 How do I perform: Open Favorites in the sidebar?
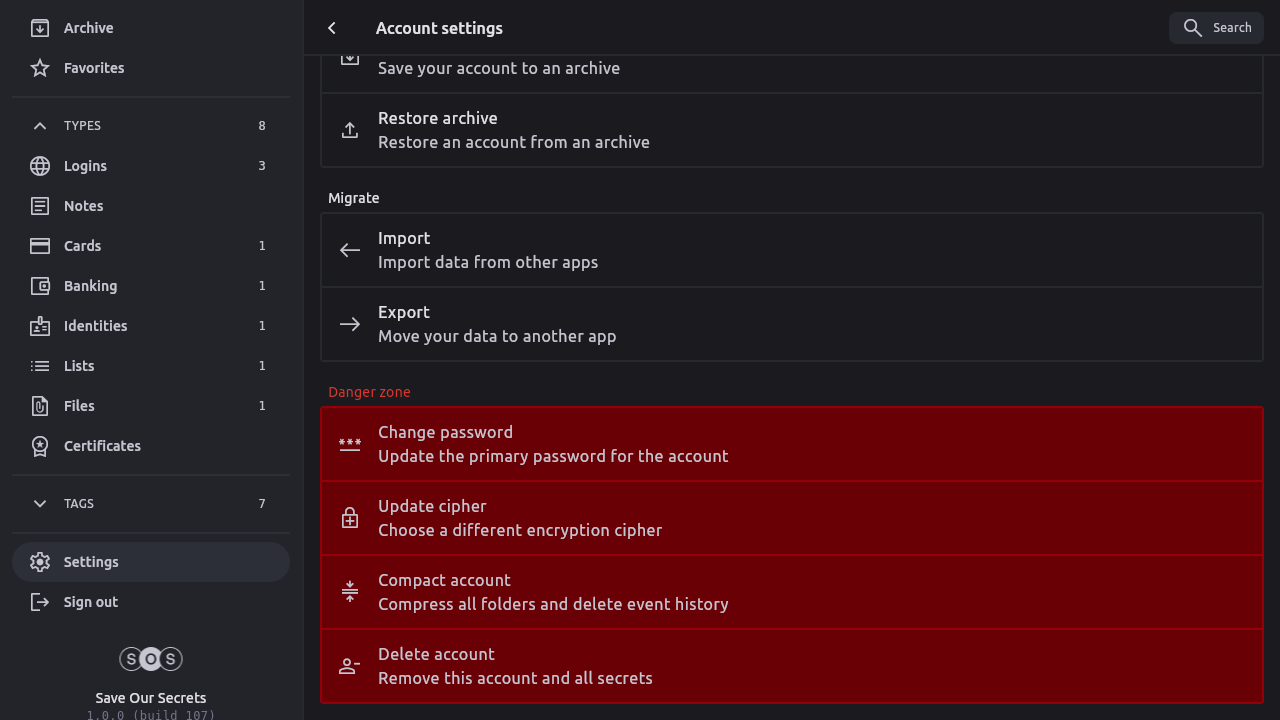point(94,68)
